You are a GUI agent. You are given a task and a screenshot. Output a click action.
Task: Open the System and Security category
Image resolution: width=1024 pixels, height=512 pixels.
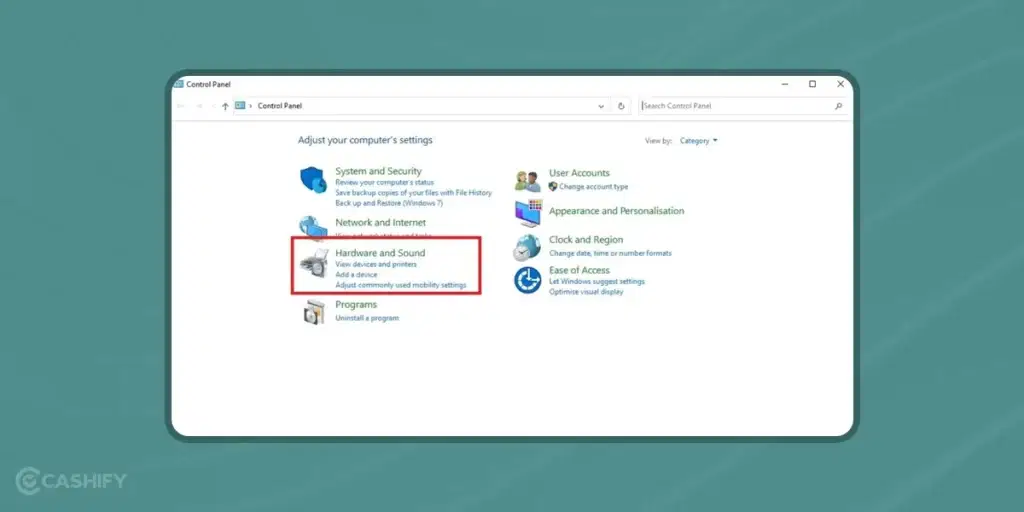(378, 171)
